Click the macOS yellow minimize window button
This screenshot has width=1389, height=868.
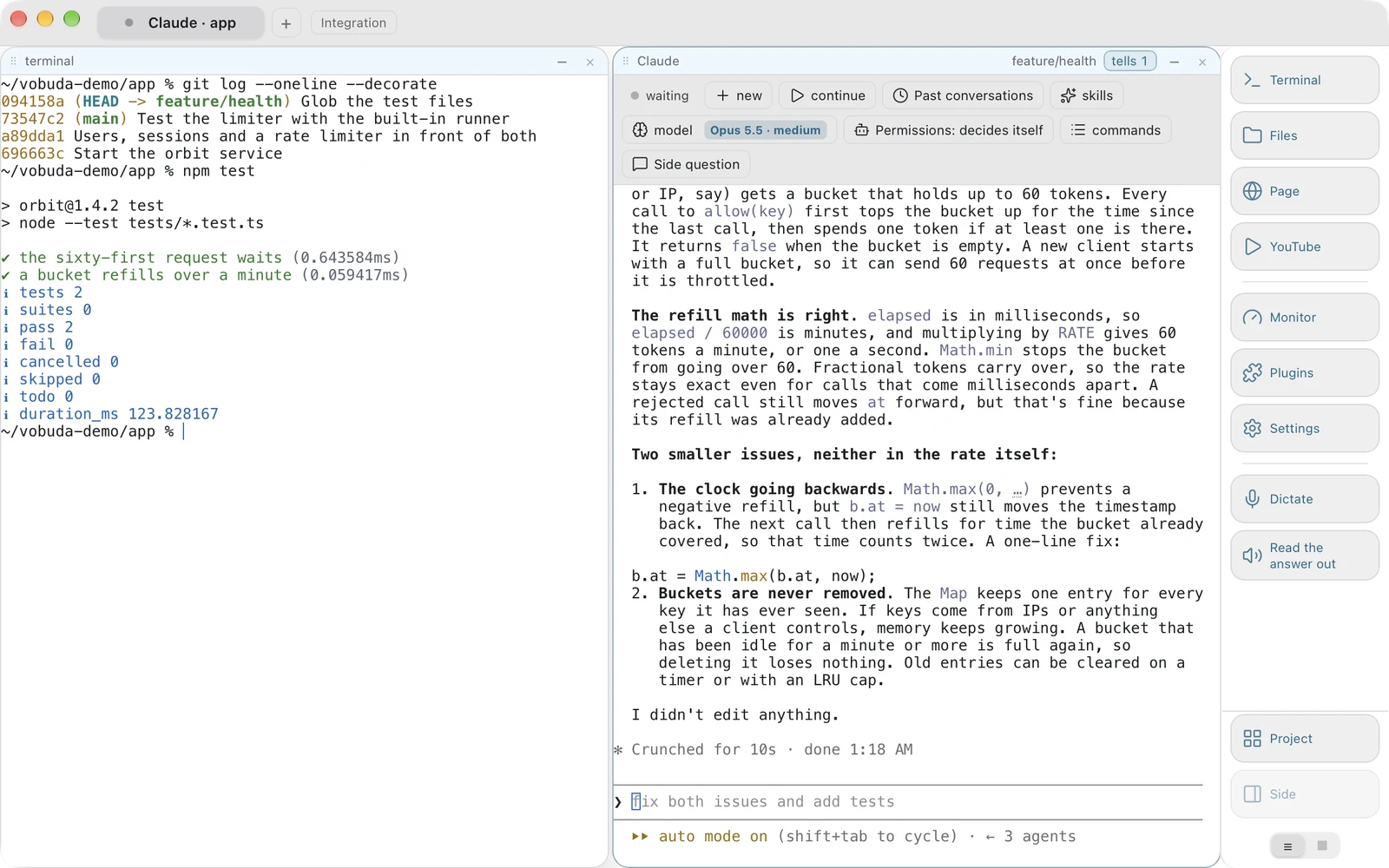pos(45,19)
